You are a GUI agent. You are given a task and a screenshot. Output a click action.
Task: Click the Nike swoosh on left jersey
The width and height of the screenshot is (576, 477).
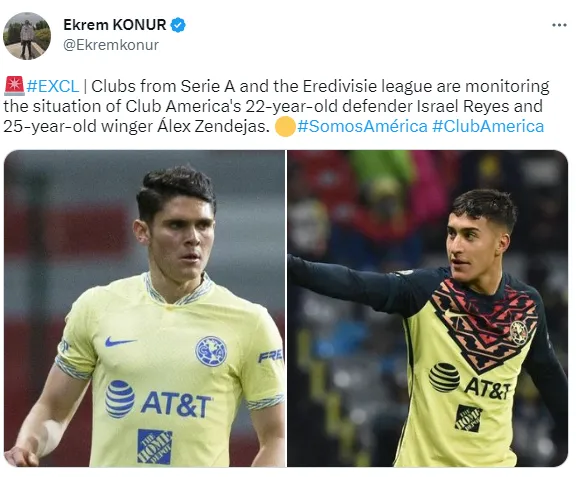point(120,342)
